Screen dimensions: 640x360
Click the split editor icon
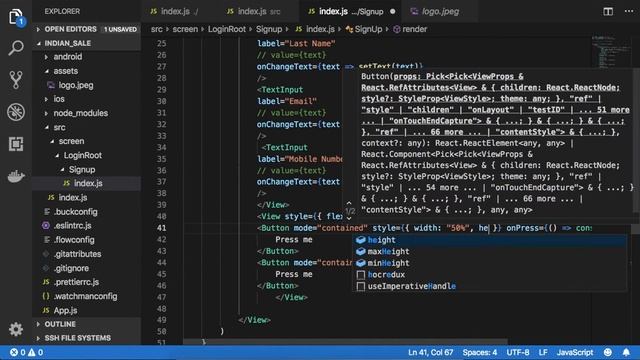click(608, 11)
